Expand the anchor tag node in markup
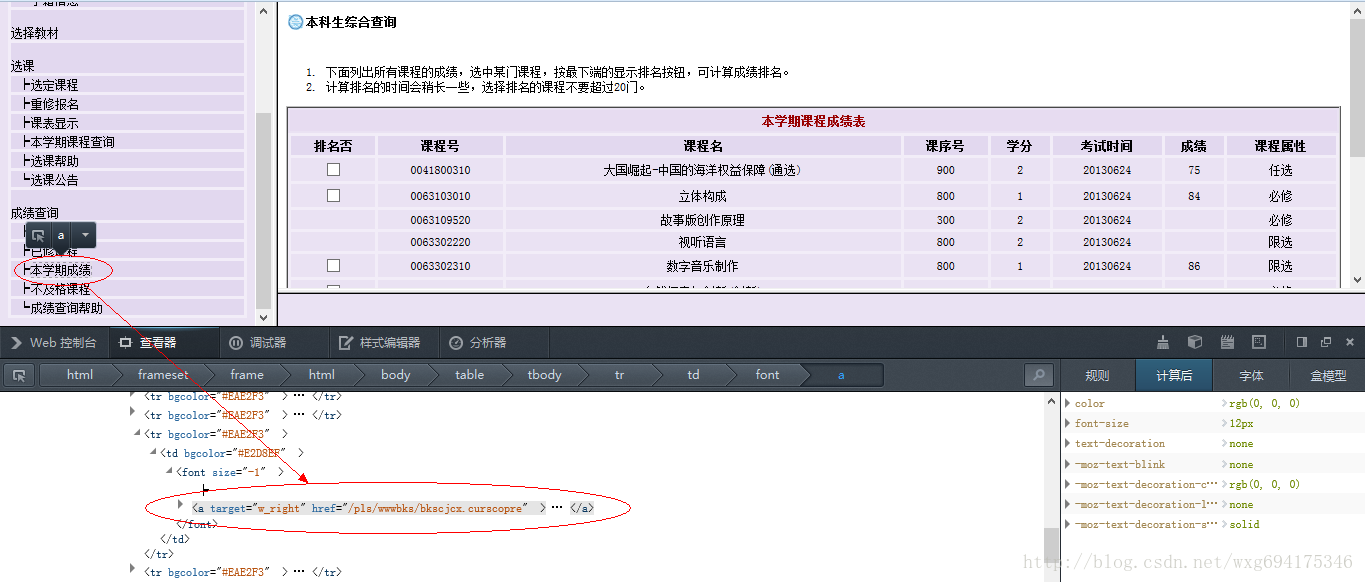 (x=181, y=507)
